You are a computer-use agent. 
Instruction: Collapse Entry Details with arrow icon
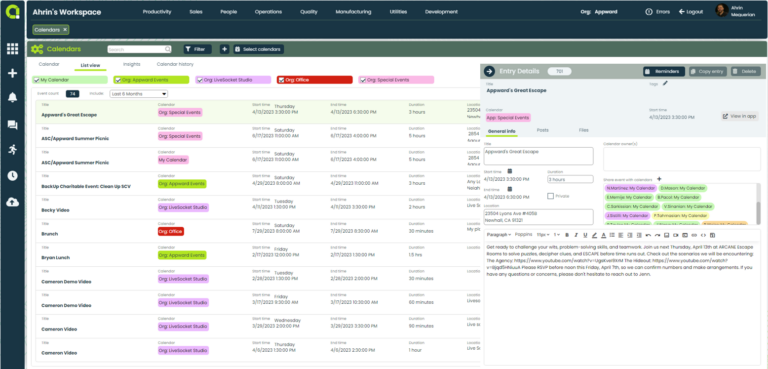[489, 72]
